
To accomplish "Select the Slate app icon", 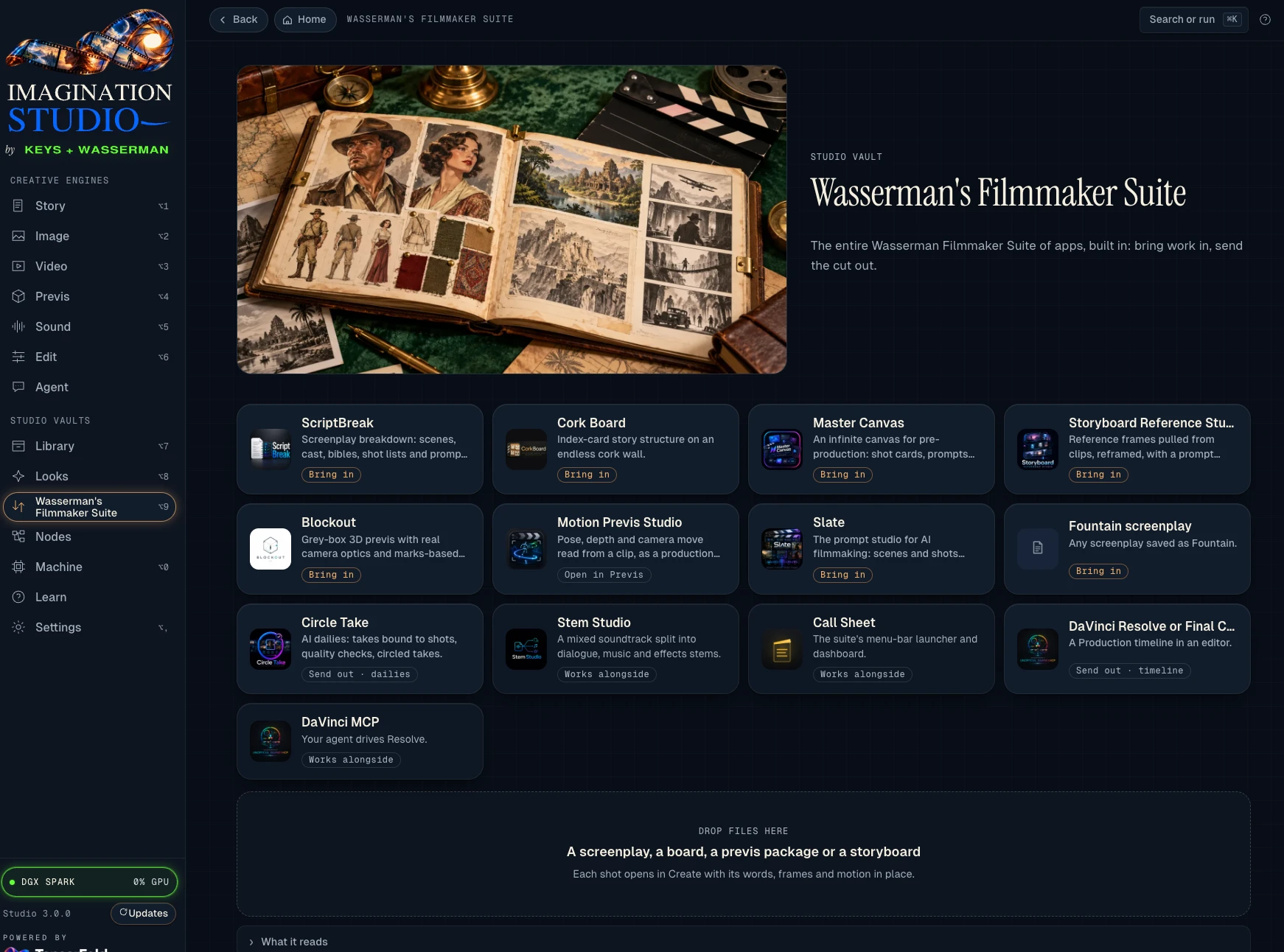I will (782, 549).
